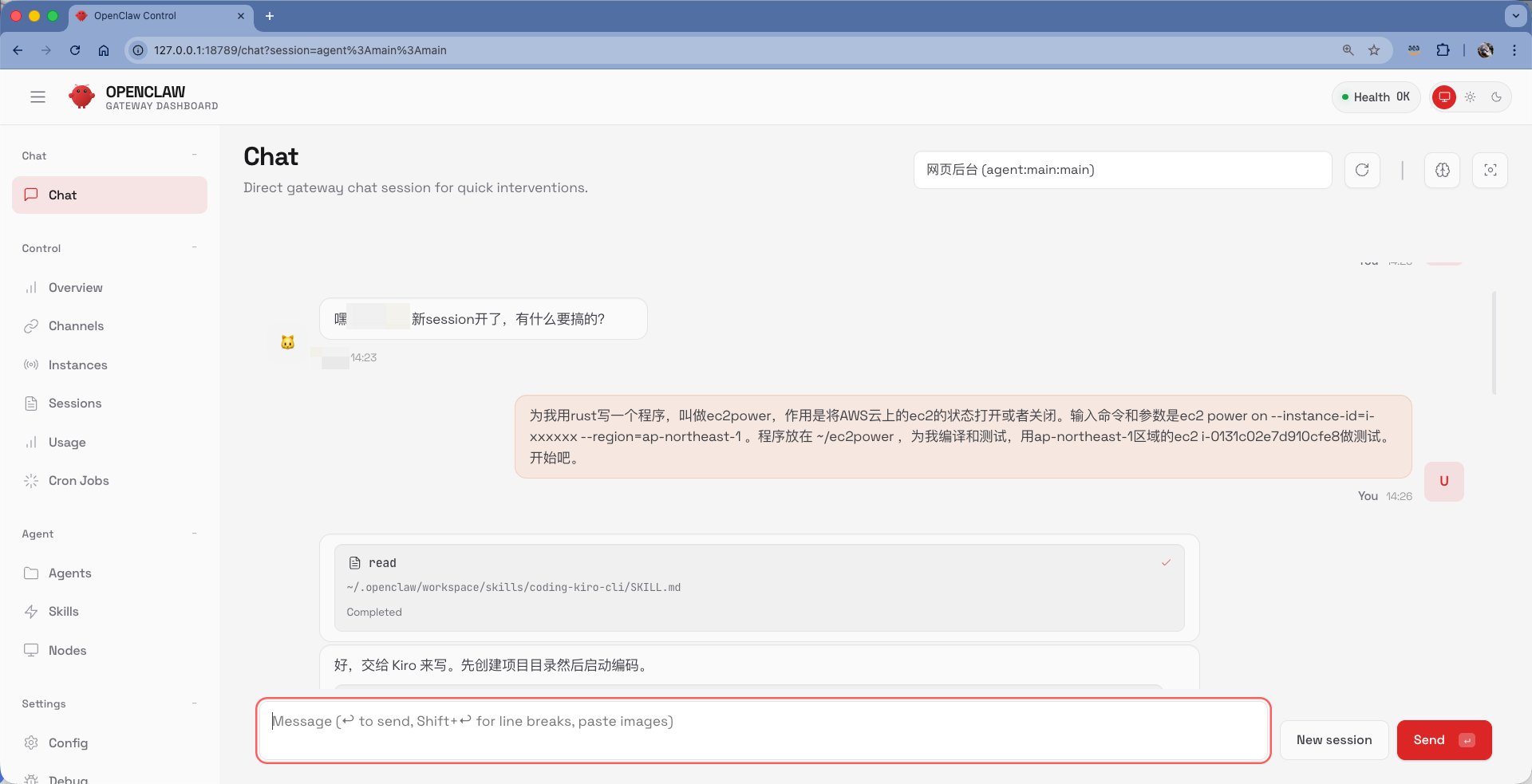Toggle the thinking brain icon button

pos(1442,170)
